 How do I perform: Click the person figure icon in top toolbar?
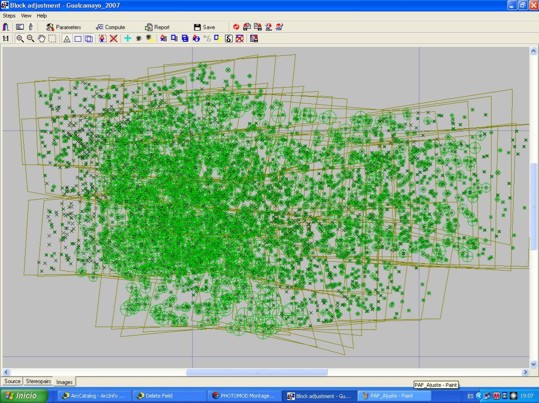click(x=31, y=27)
